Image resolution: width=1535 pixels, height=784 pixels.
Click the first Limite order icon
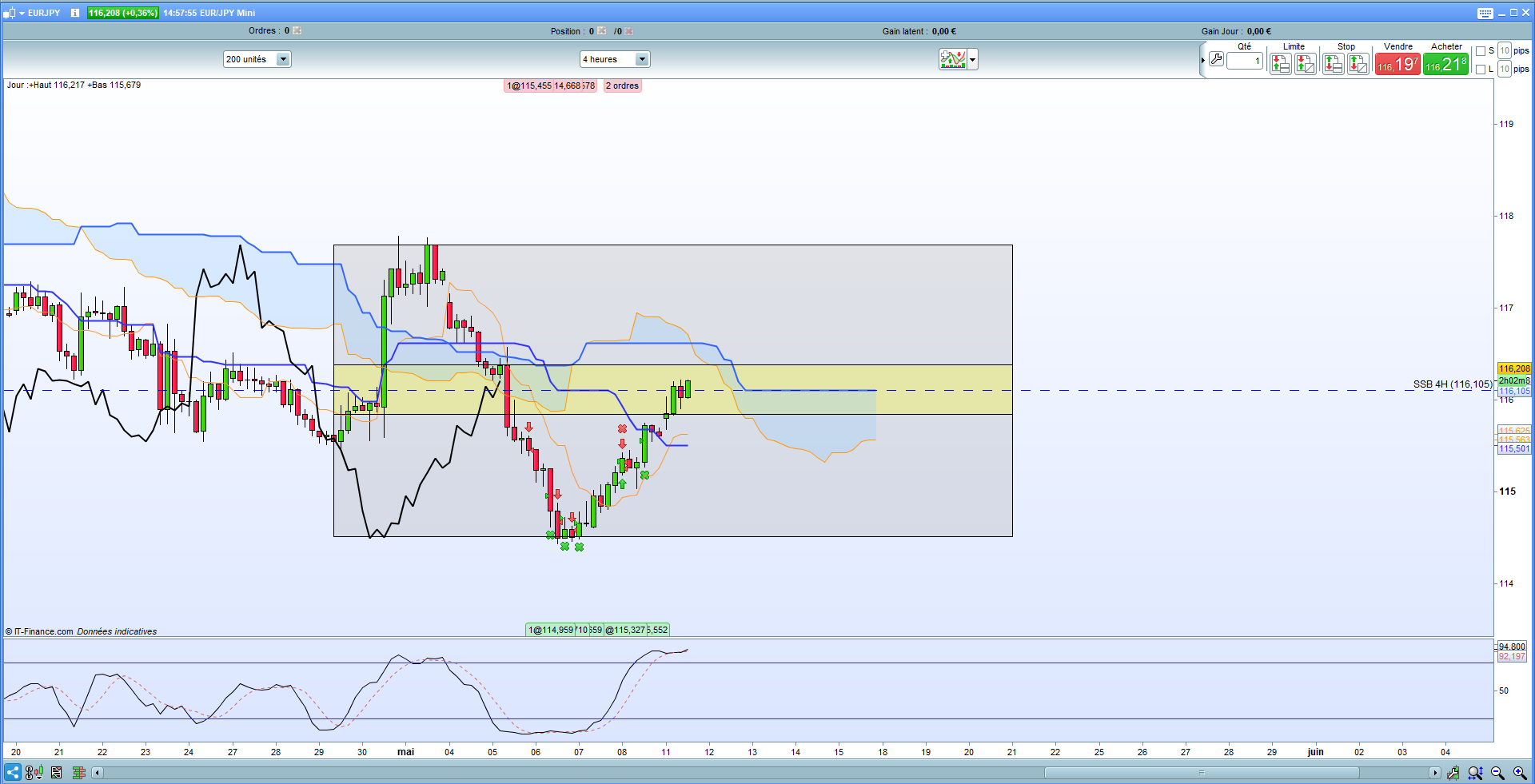(x=1280, y=64)
